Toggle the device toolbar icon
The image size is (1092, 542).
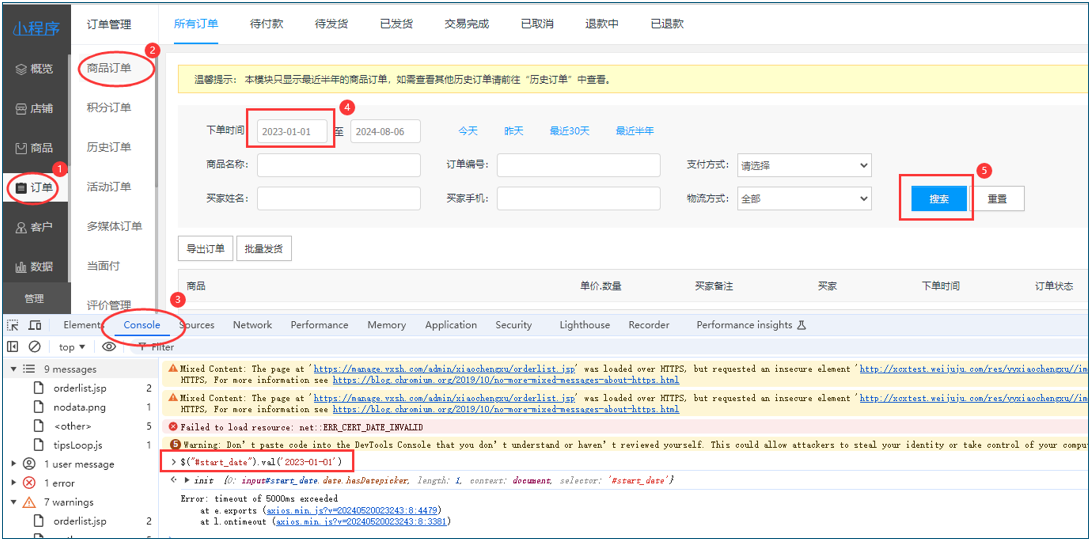click(35, 325)
